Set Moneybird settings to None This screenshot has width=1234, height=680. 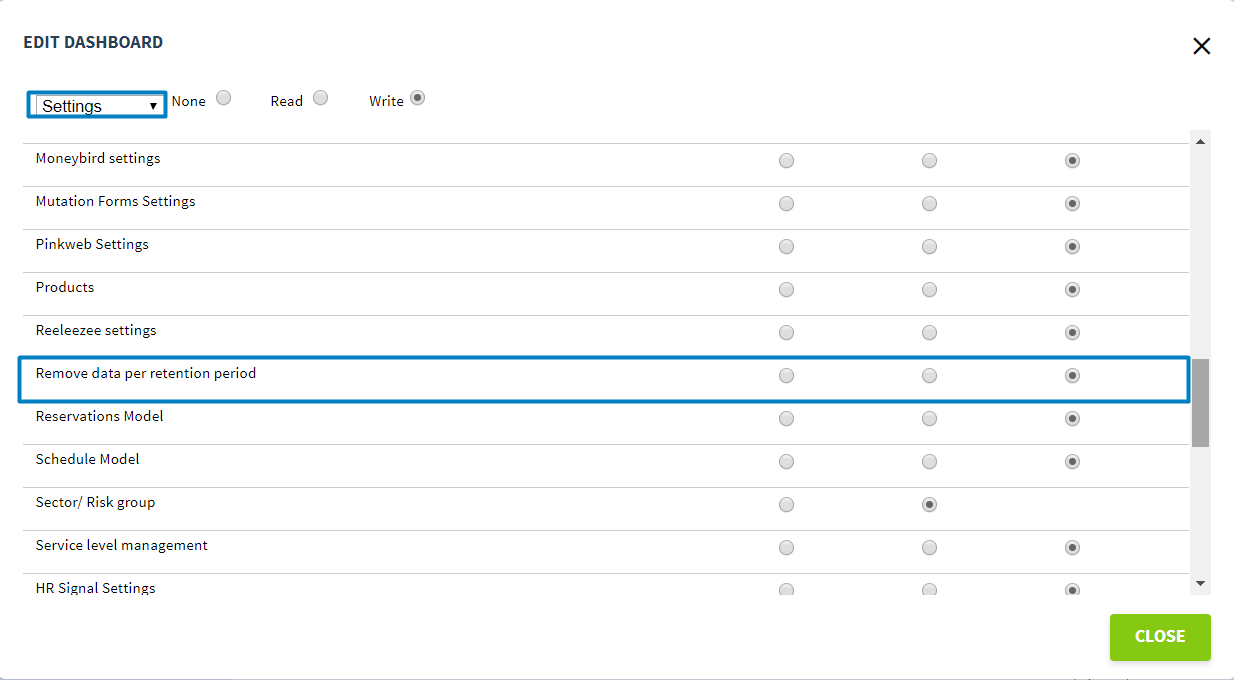[x=786, y=160]
